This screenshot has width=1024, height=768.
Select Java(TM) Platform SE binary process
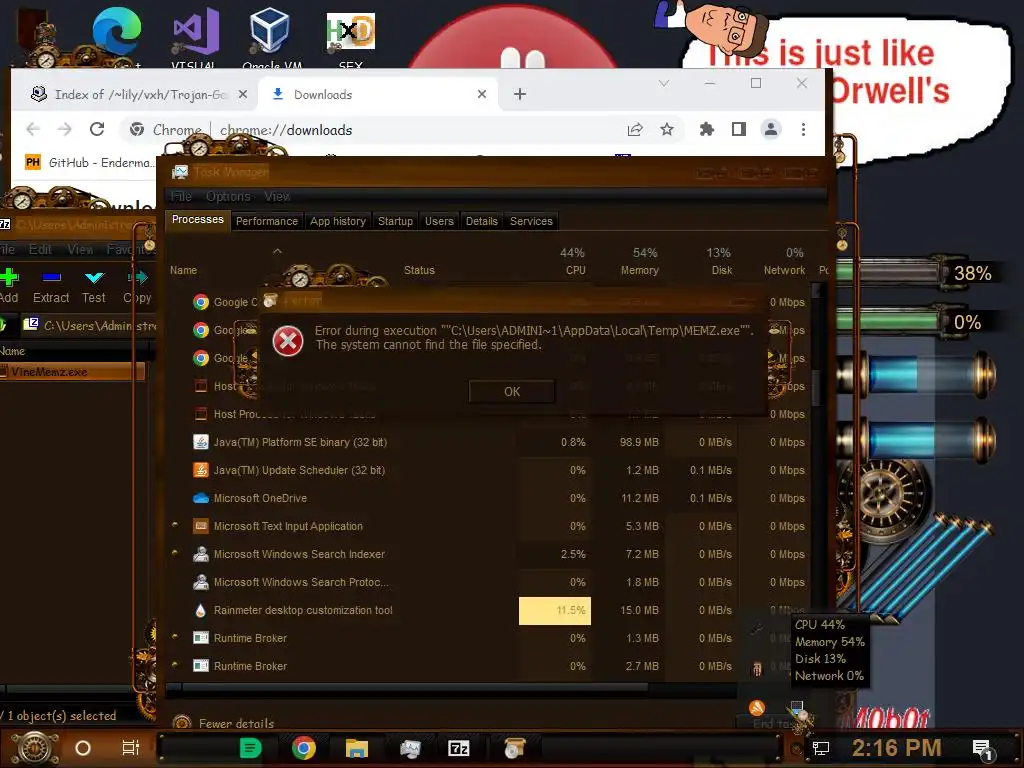click(490, 442)
